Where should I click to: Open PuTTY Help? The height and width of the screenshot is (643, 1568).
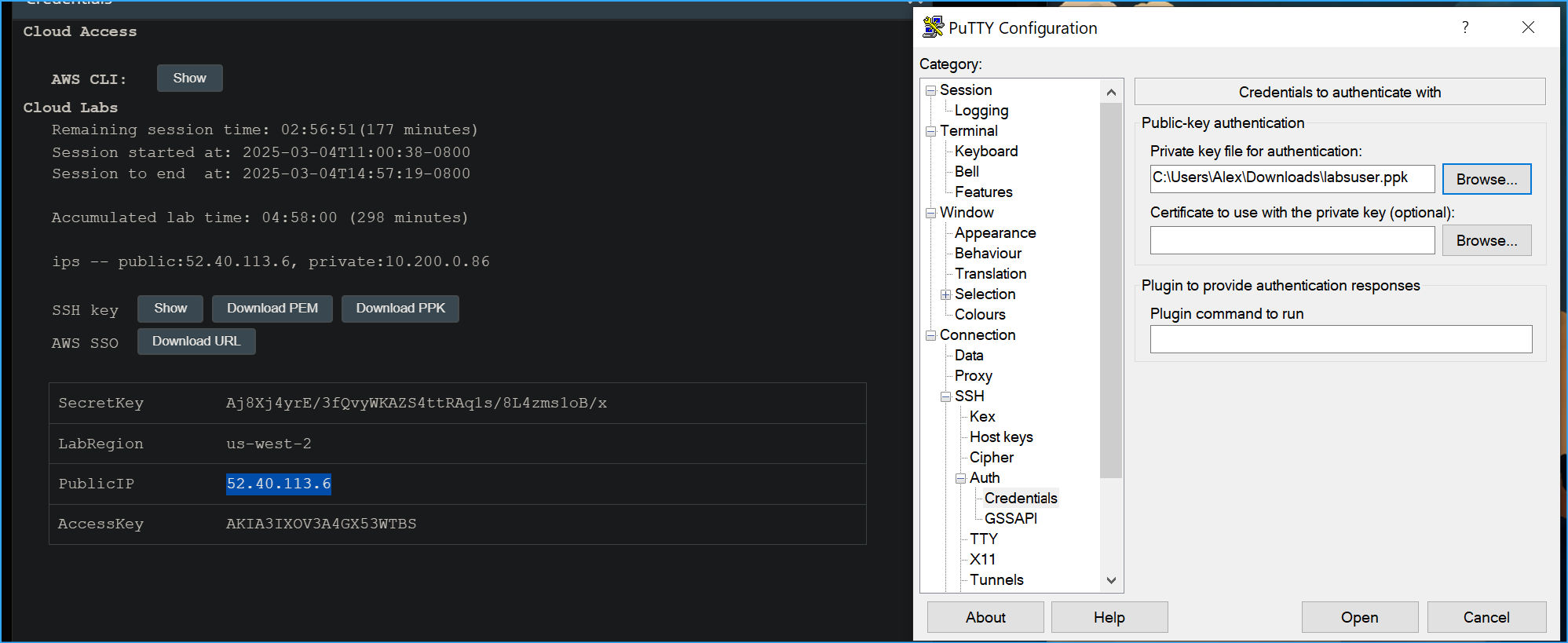pyautogui.click(x=1109, y=617)
